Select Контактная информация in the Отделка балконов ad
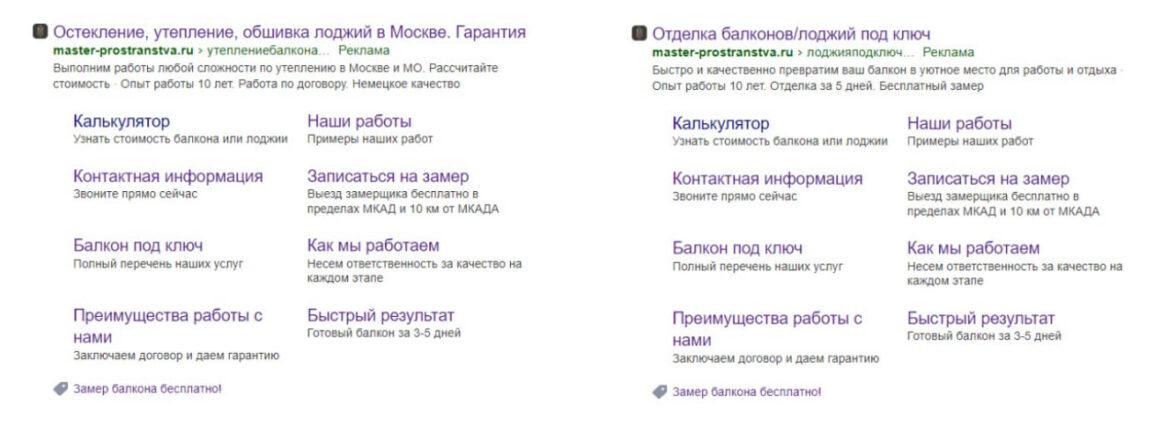 click(767, 179)
